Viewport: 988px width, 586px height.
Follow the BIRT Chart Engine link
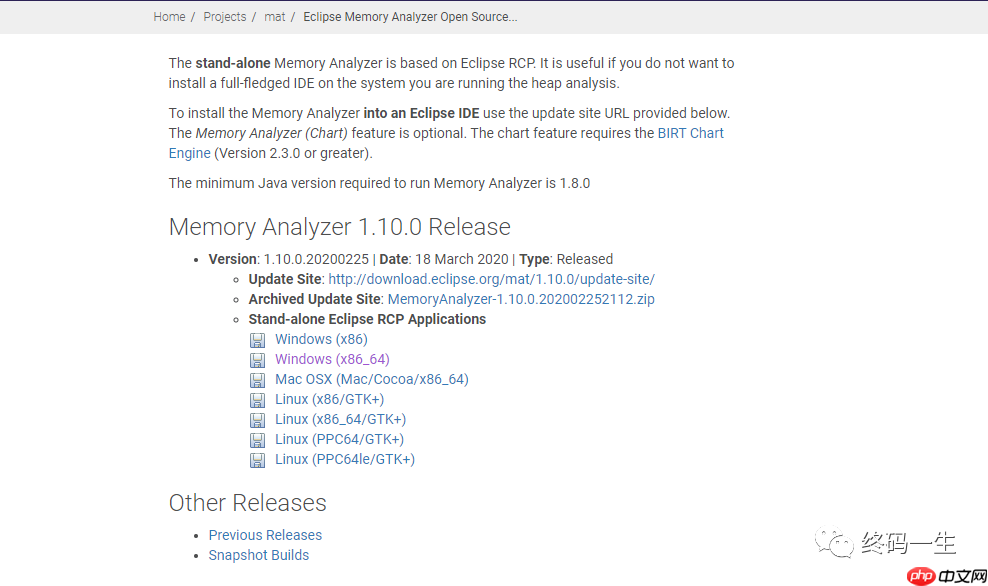690,133
